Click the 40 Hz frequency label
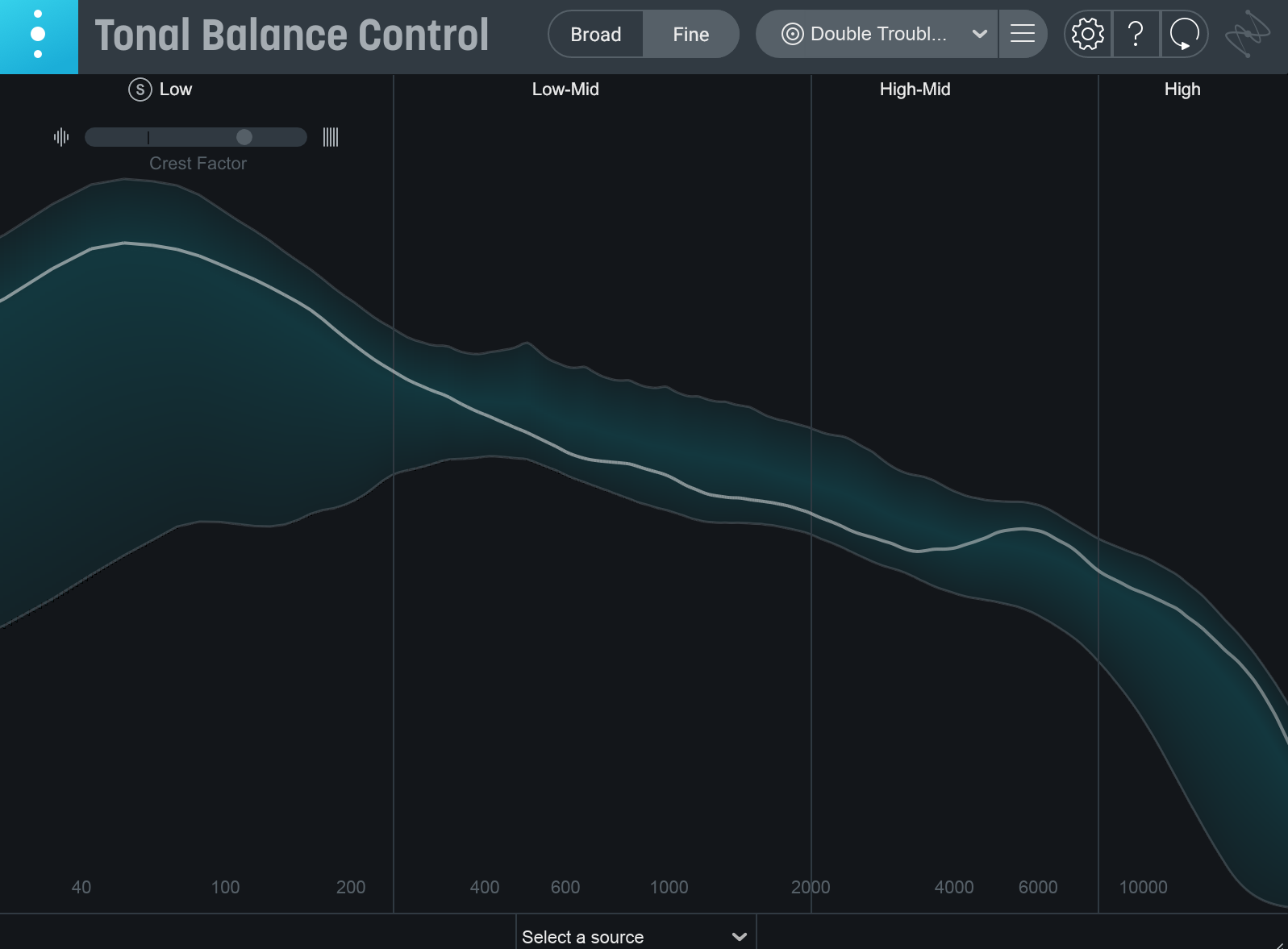This screenshot has width=1288, height=949. [x=81, y=888]
